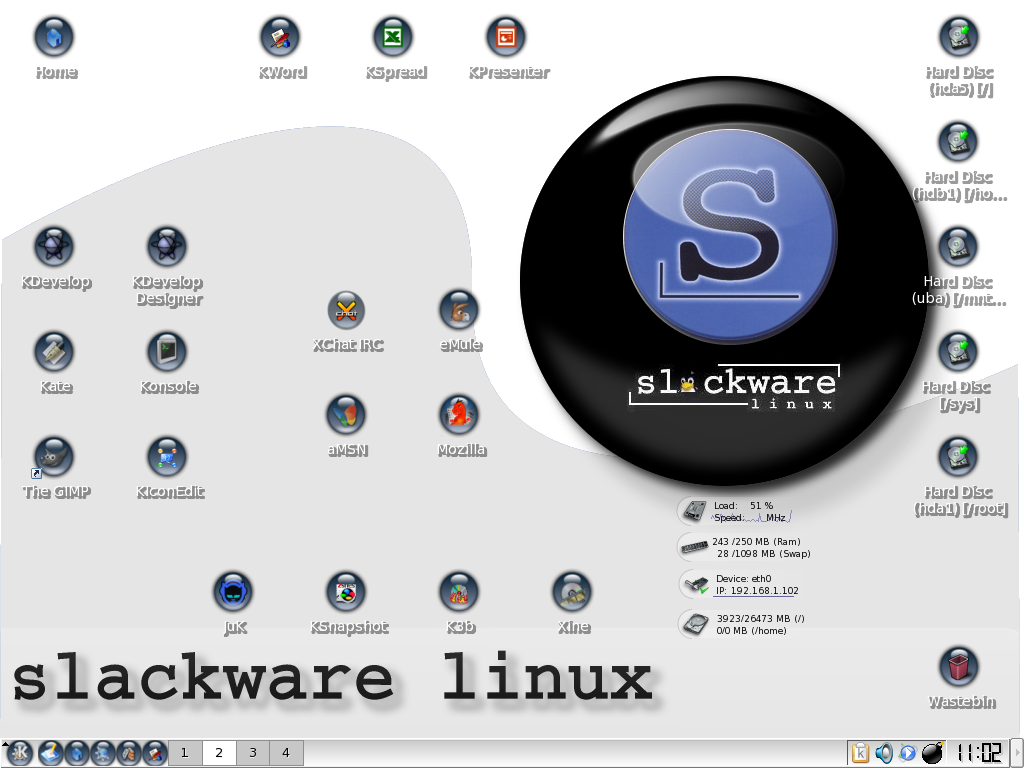
Task: Open the KSnapshot desktop icon
Action: pyautogui.click(x=346, y=592)
